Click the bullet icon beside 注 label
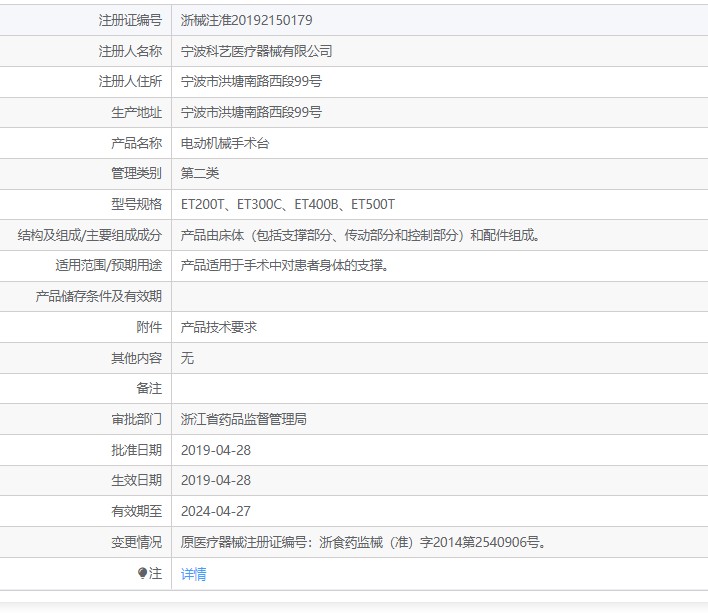The height and width of the screenshot is (613, 708). coord(142,573)
